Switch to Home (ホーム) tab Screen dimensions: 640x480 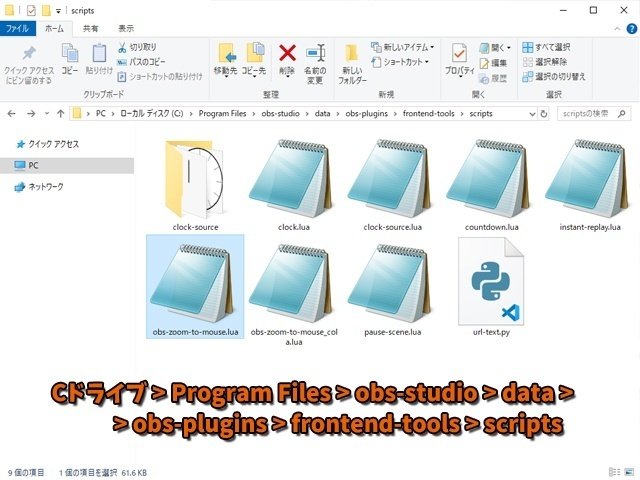pos(54,29)
